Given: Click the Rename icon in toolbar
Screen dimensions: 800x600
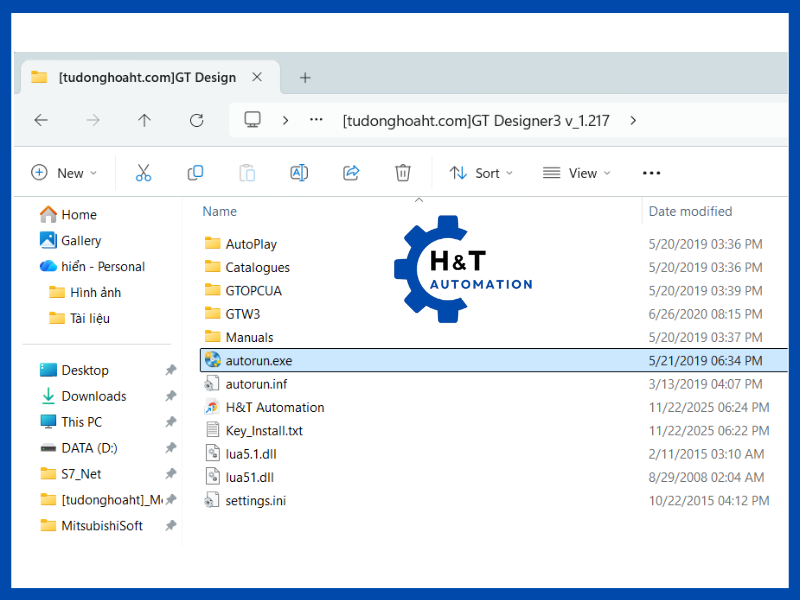Looking at the screenshot, I should tap(299, 173).
